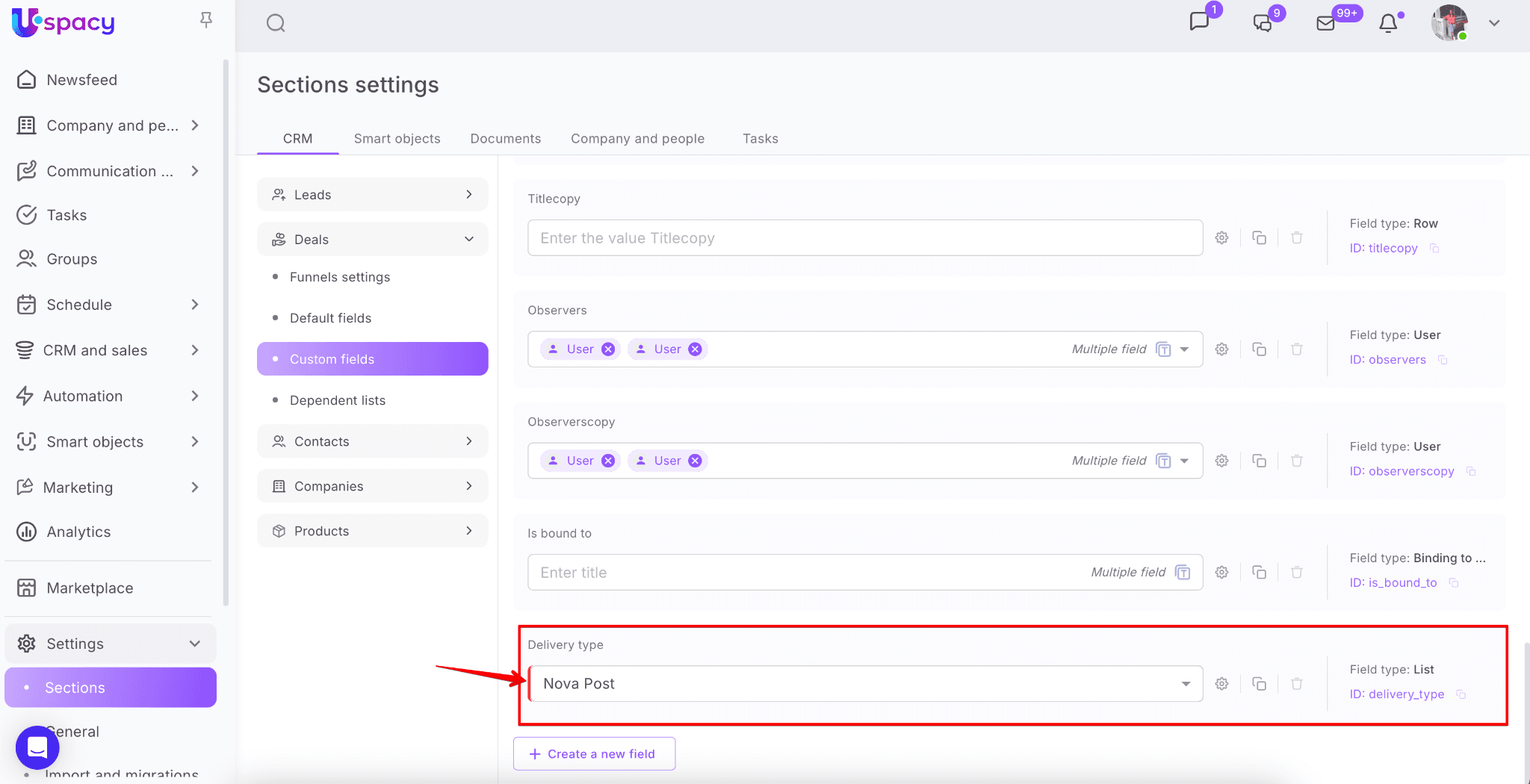This screenshot has width=1530, height=784.
Task: Expand the user profile menu chevron
Action: click(x=1494, y=23)
